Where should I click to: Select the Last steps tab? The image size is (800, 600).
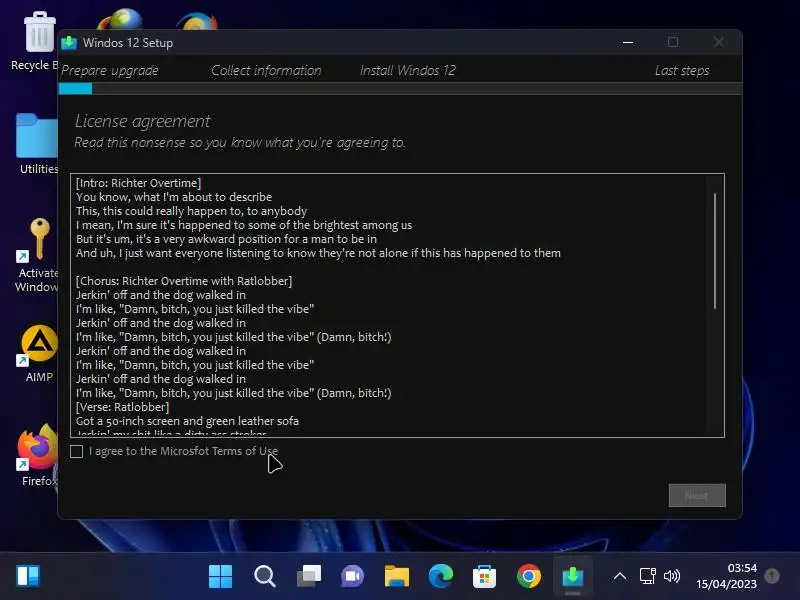tap(682, 70)
